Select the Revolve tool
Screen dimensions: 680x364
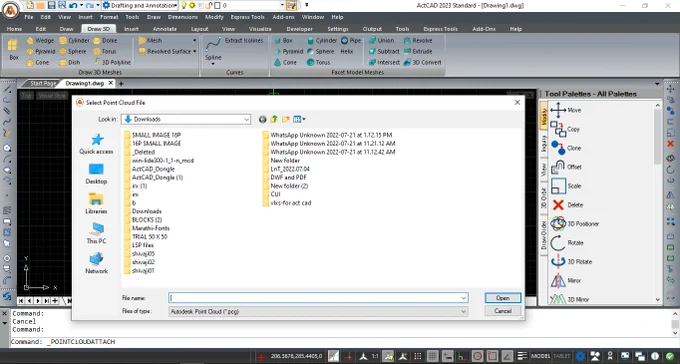(x=418, y=40)
